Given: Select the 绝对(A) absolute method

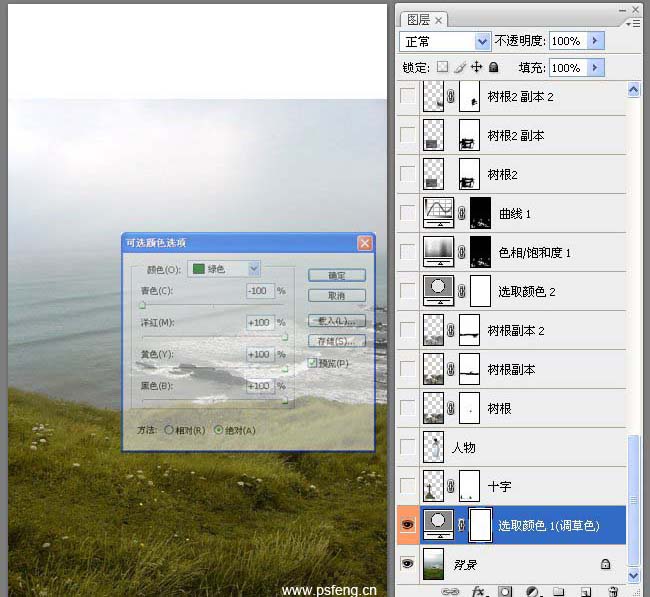Looking at the screenshot, I should 218,430.
